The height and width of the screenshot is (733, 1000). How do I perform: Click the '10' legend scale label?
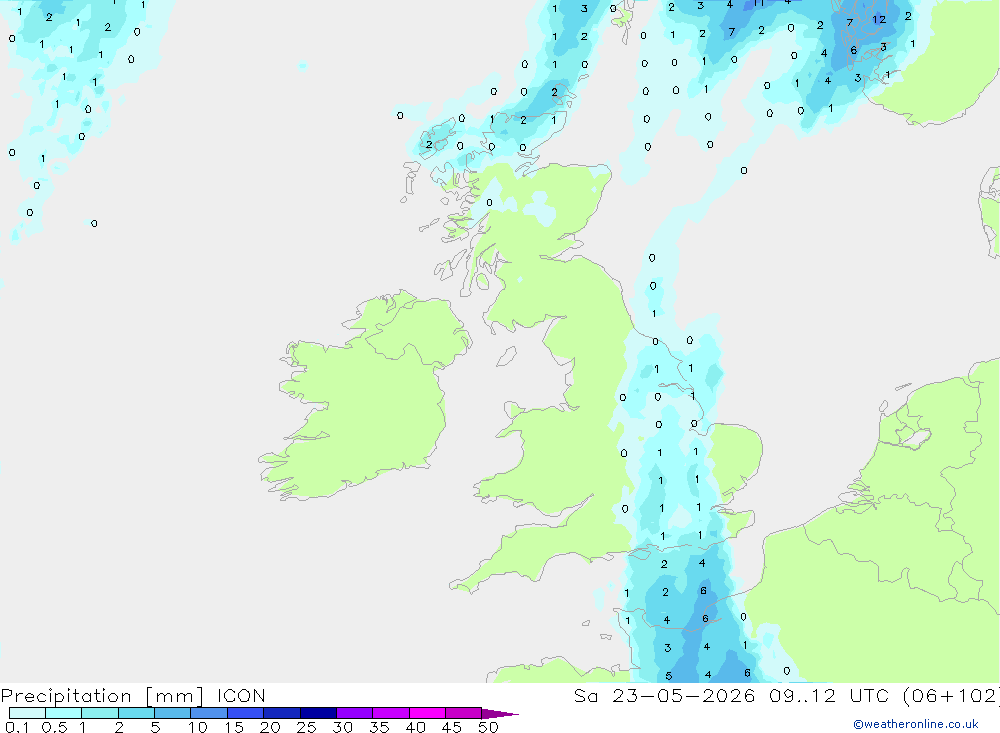tap(198, 727)
